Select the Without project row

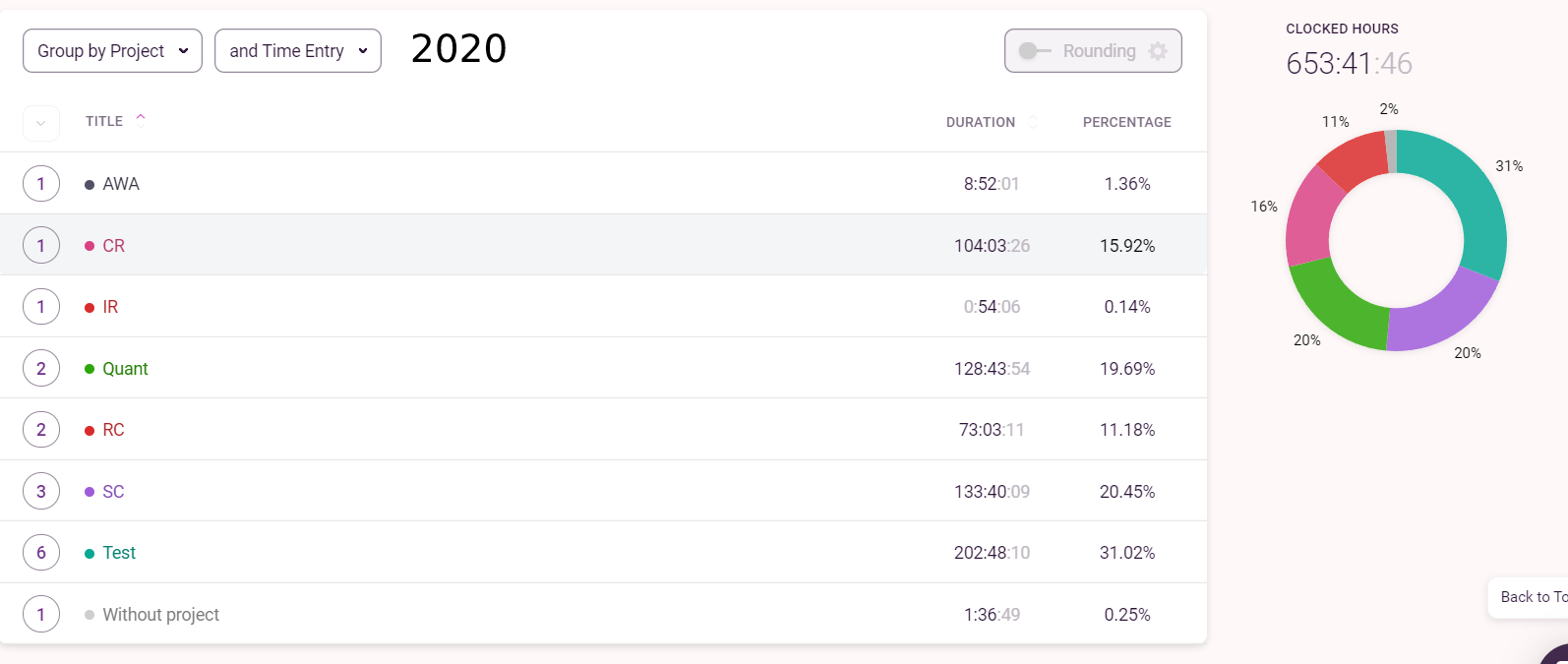point(161,615)
